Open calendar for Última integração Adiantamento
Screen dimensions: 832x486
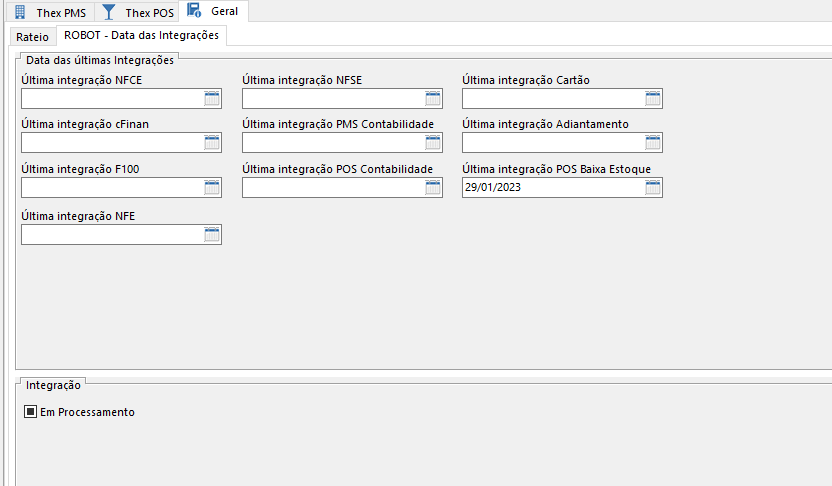click(653, 142)
